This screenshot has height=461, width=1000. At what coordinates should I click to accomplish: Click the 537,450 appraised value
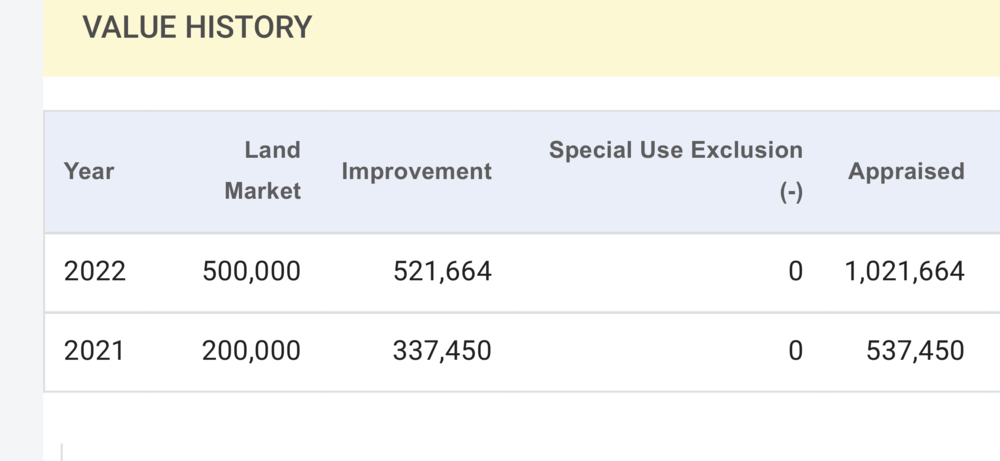coord(917,351)
